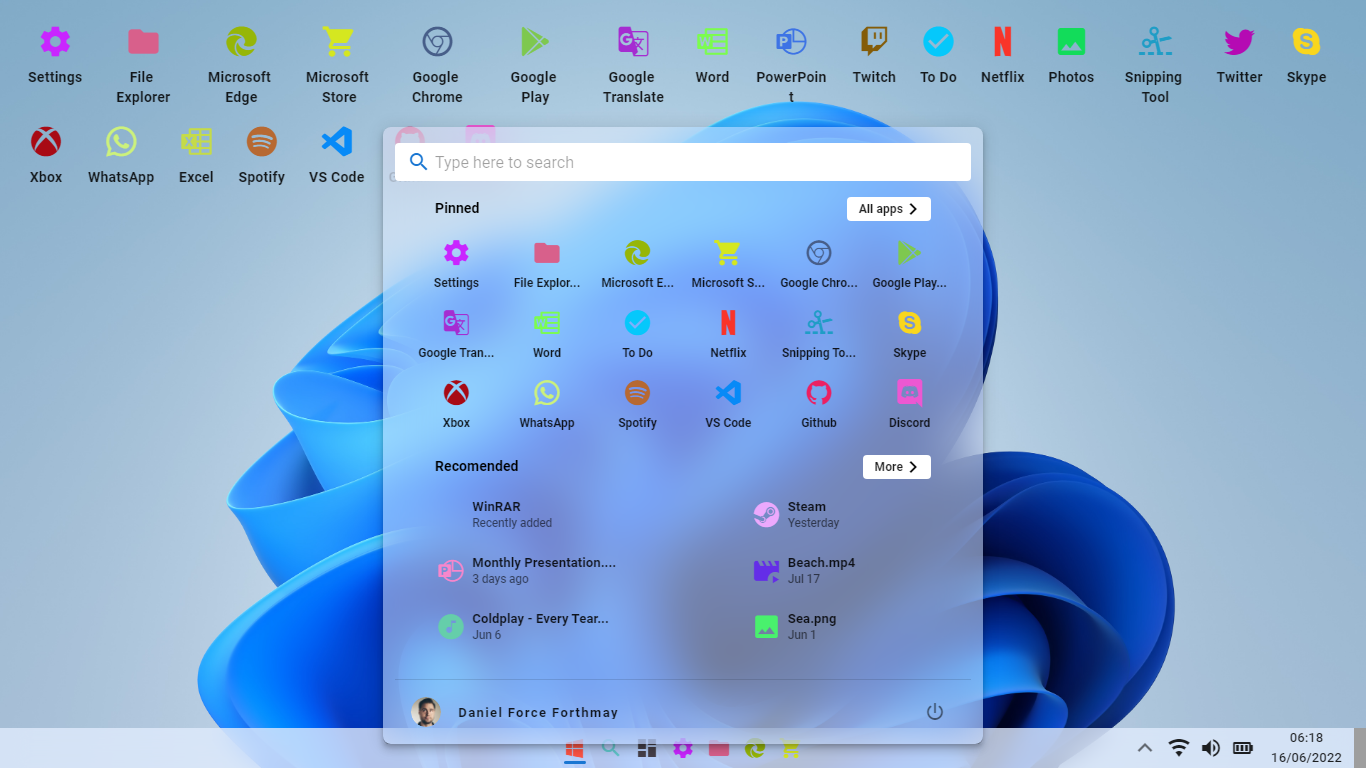1366x768 pixels.
Task: Open the Excel desktop shortcut
Action: pos(196,156)
